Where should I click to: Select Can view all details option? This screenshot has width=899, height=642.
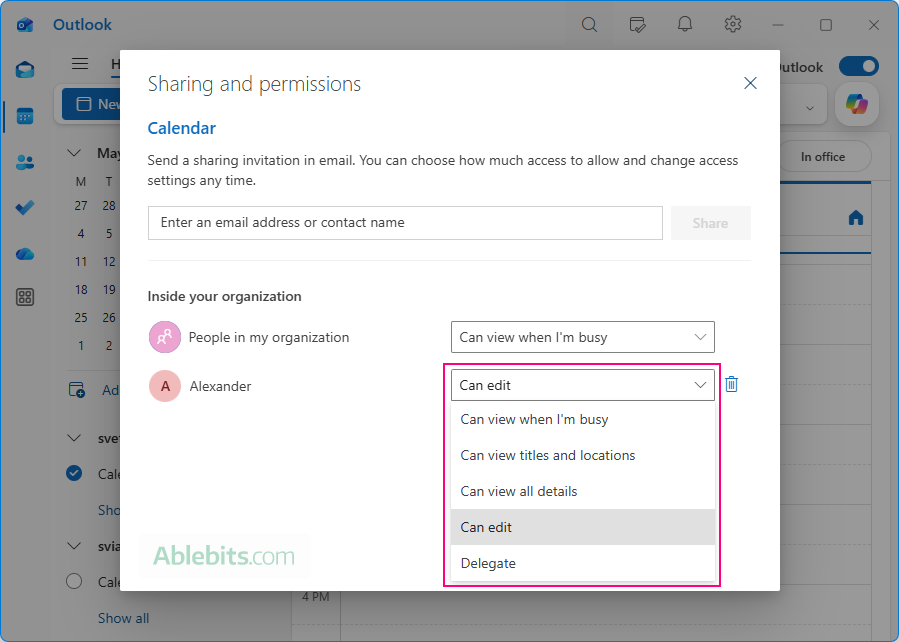click(x=583, y=491)
